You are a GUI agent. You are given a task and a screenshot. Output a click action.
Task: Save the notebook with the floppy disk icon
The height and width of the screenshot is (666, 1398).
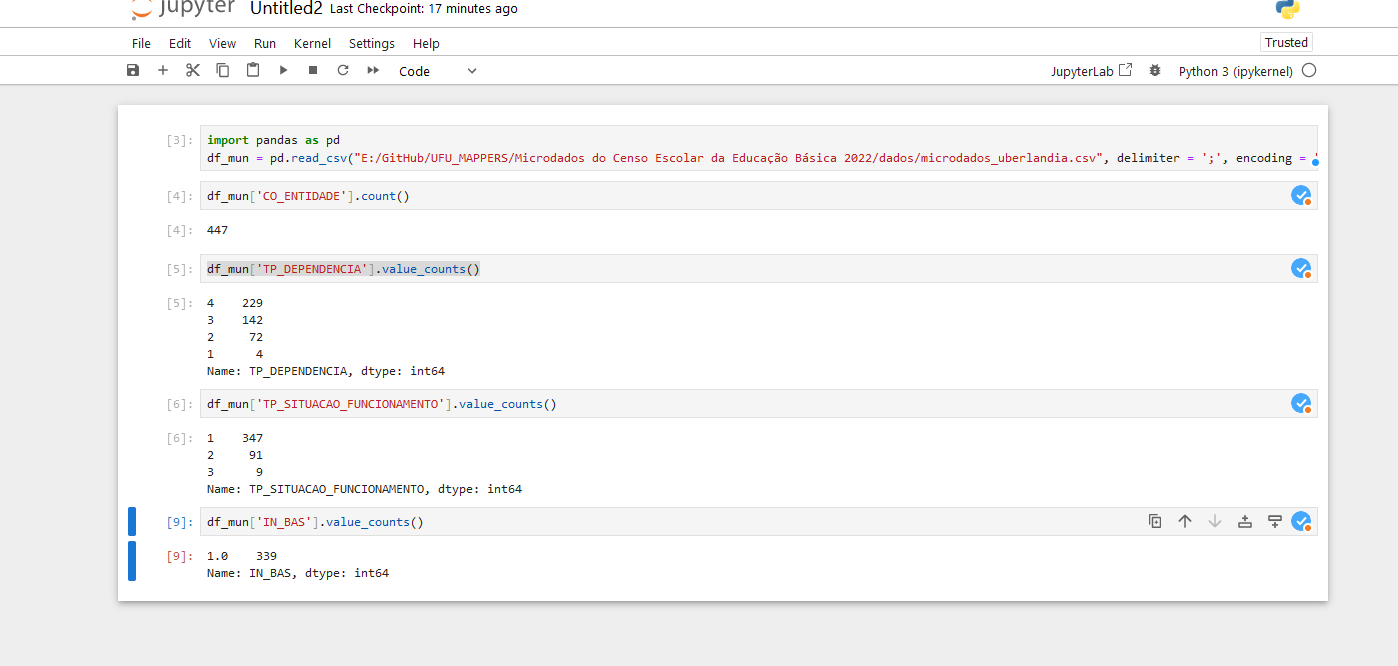click(x=133, y=71)
